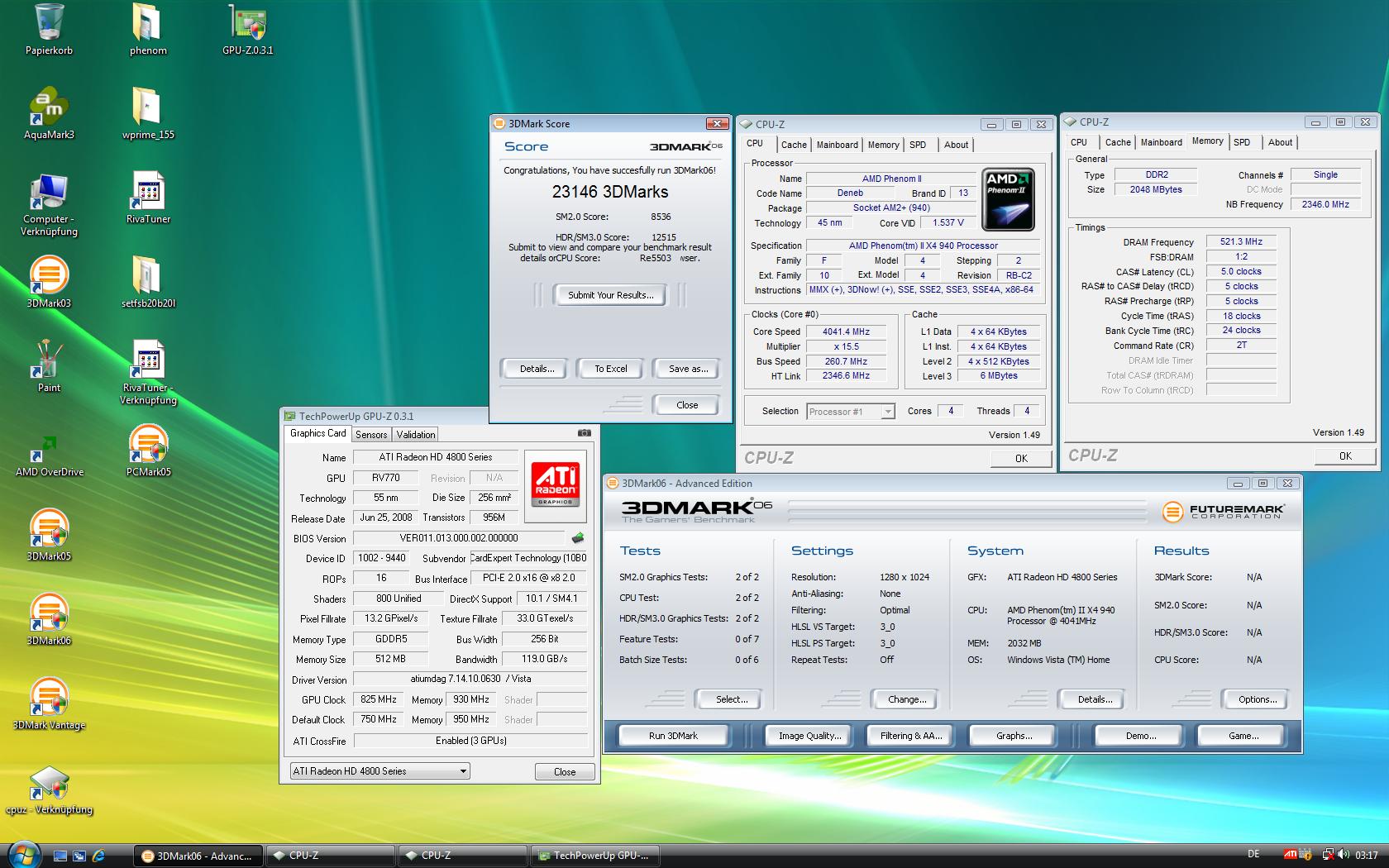Switch to Validation tab in GPU-Z
Screen dimensions: 1389x868
tap(415, 435)
